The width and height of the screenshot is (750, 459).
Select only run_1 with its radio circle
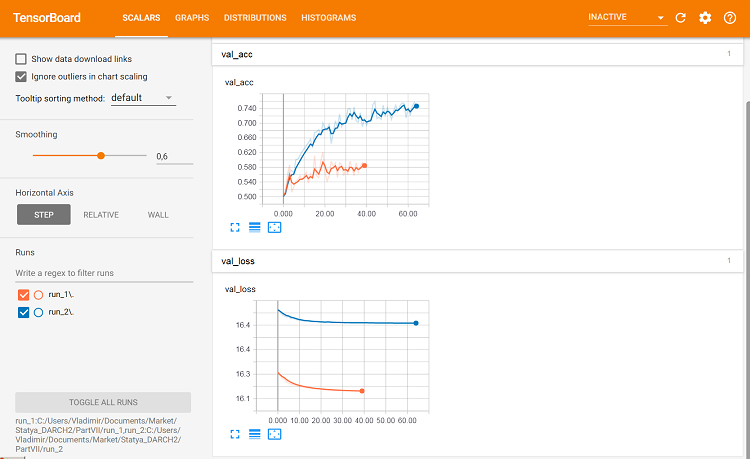(39, 295)
